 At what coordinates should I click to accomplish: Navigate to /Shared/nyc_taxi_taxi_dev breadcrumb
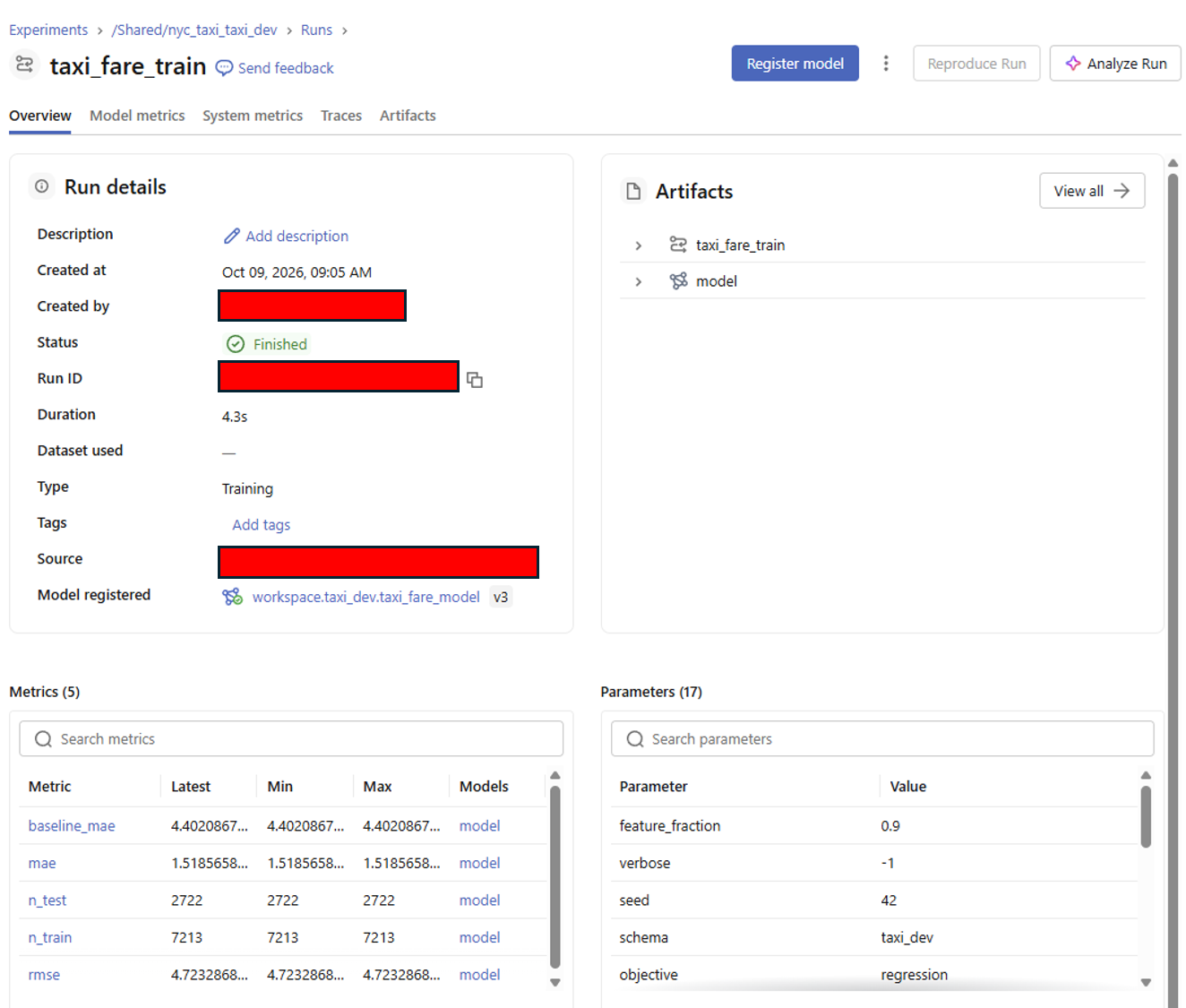tap(194, 30)
